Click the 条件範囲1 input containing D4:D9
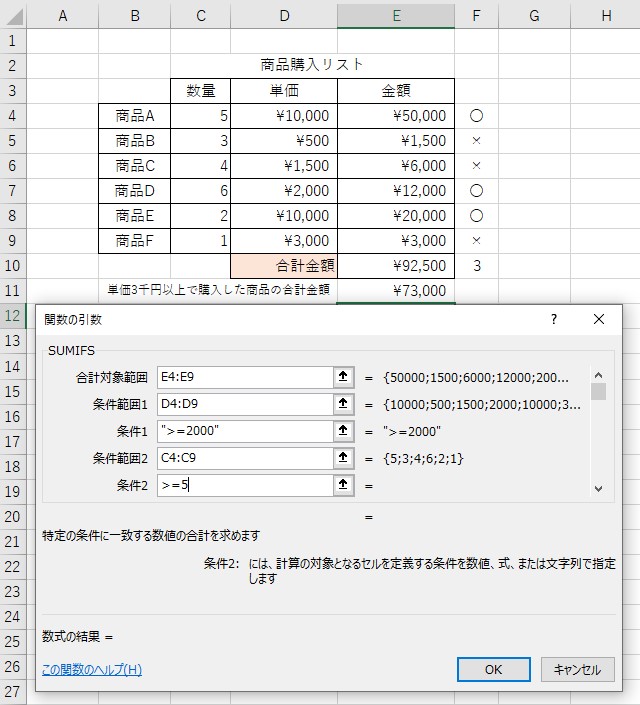640x705 pixels. click(x=243, y=404)
